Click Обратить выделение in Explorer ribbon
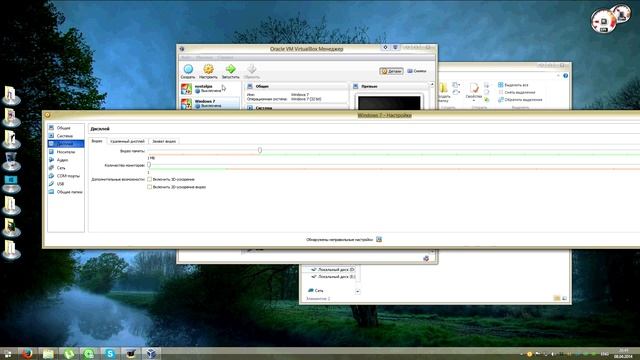This screenshot has height=360, width=640. [520, 100]
